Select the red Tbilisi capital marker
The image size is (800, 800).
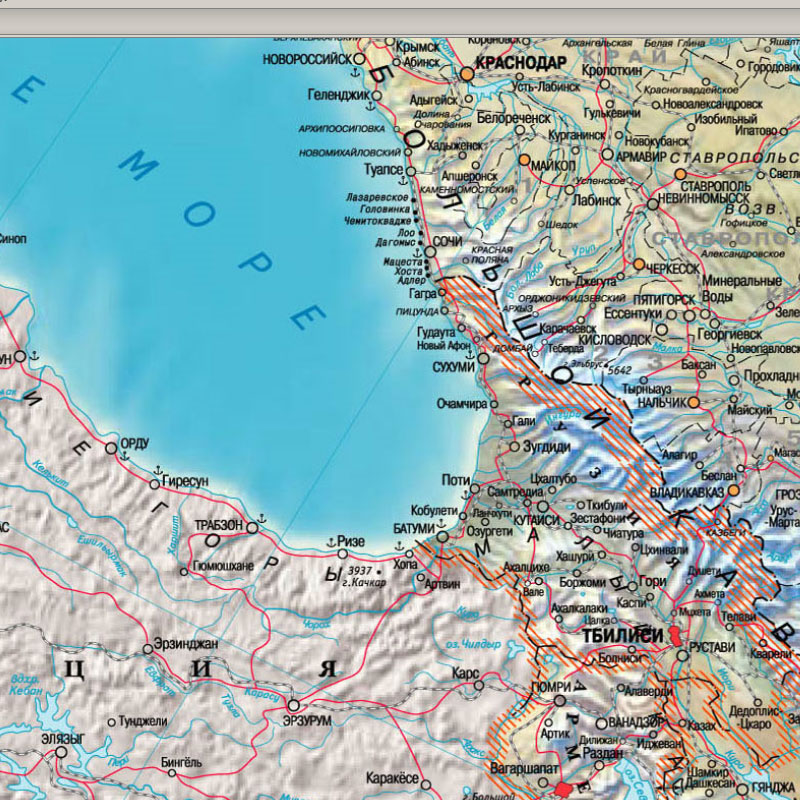[x=673, y=635]
